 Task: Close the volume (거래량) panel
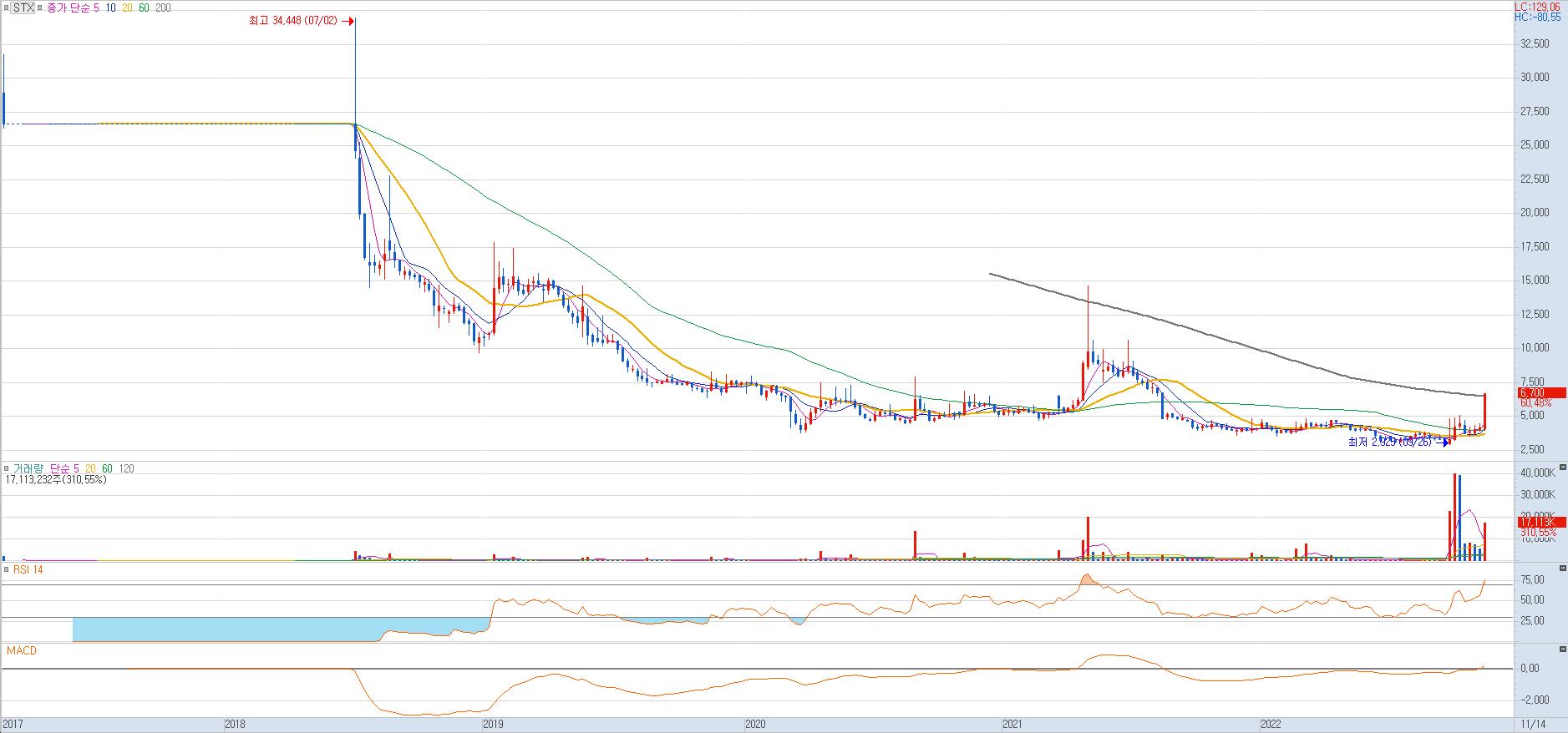coord(1563,468)
